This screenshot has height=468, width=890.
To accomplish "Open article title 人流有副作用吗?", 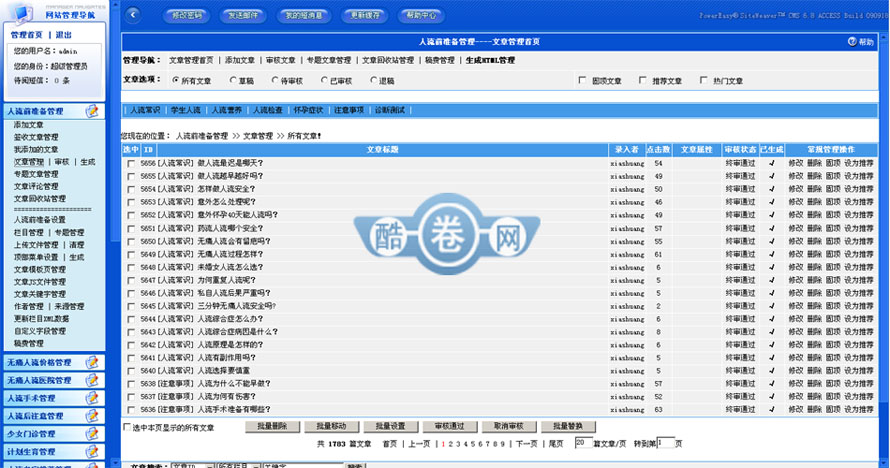I will [x=226, y=358].
